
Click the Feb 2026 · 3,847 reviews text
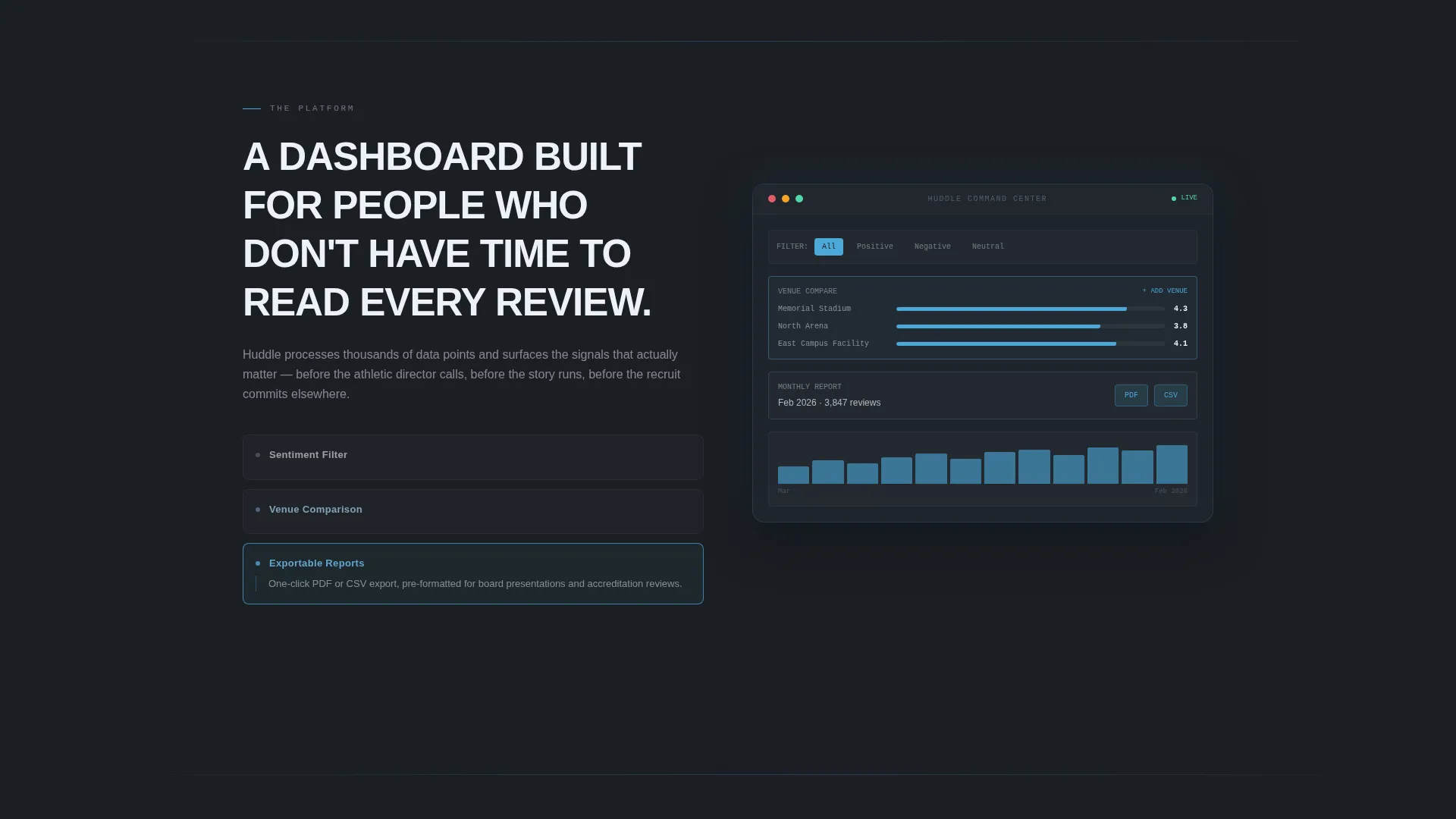click(x=829, y=403)
